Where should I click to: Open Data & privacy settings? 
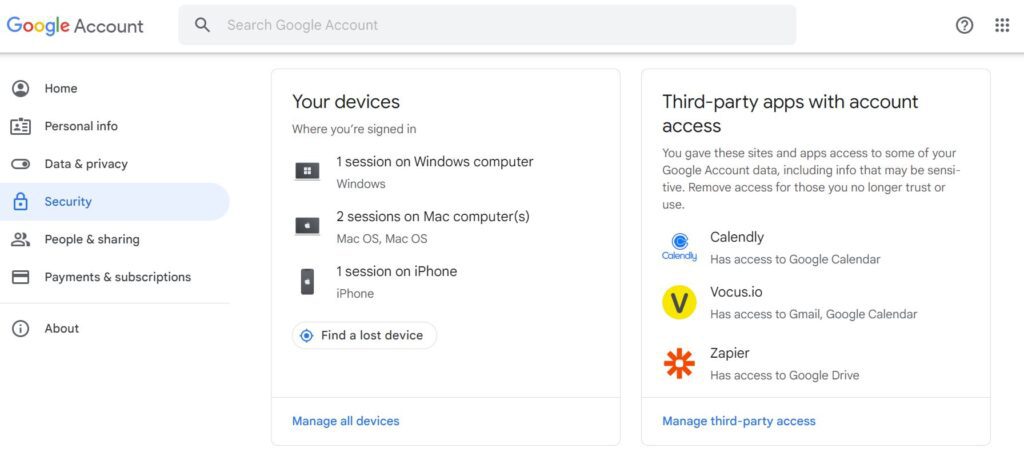pyautogui.click(x=85, y=164)
